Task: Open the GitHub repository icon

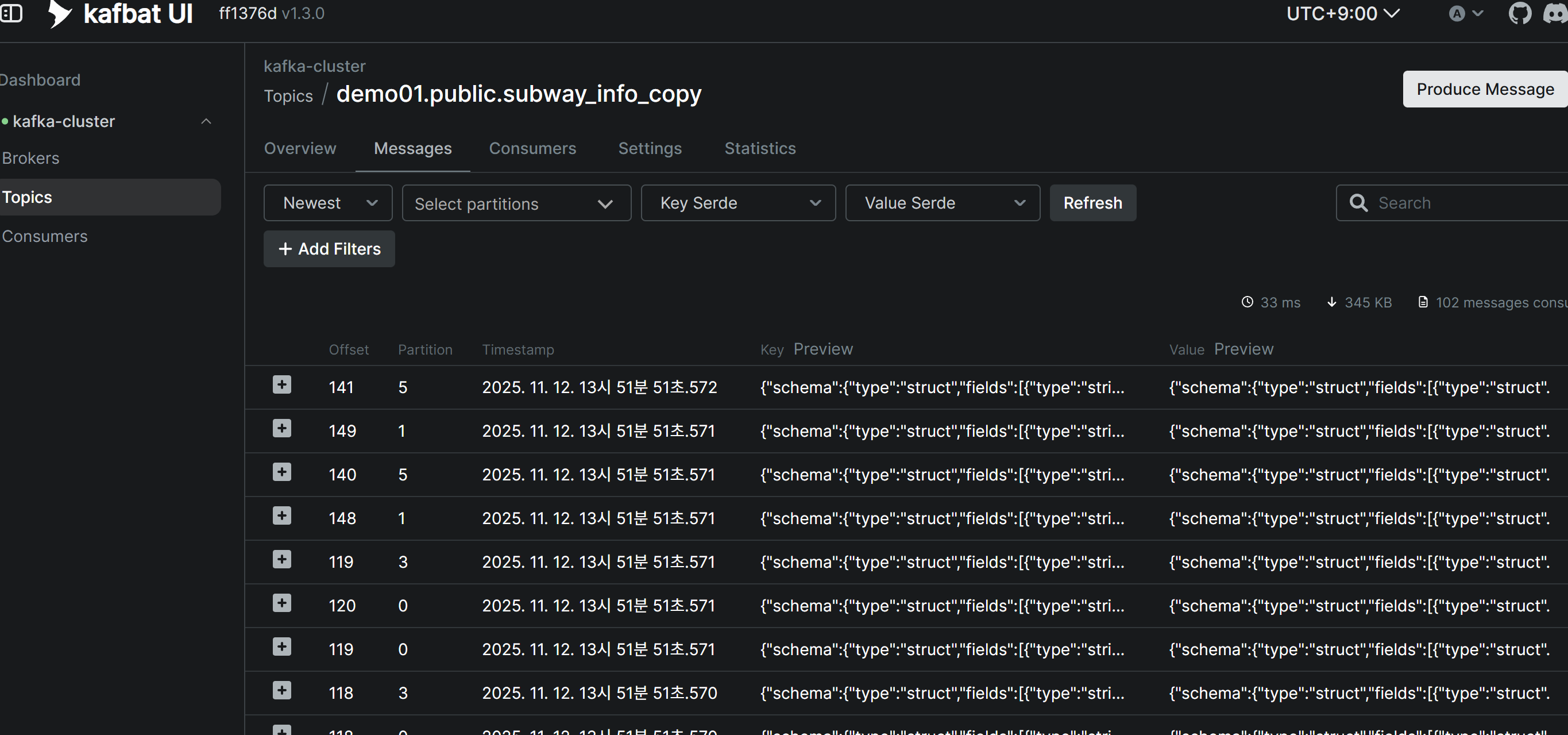Action: click(1519, 13)
